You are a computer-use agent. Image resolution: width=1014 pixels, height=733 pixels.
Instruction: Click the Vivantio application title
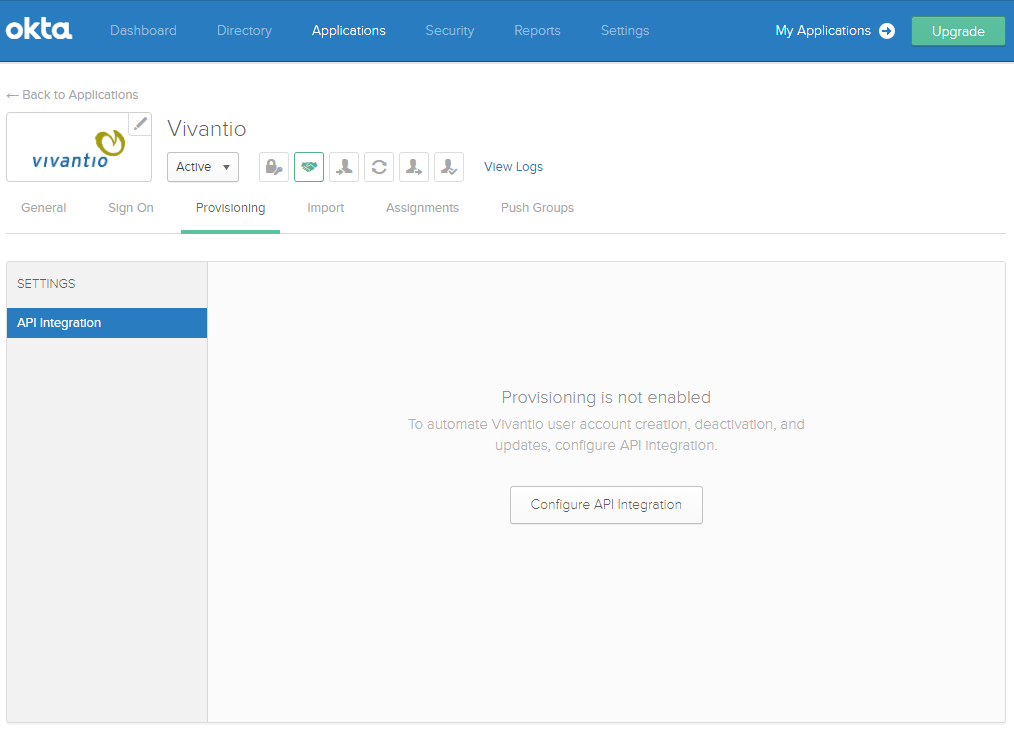pos(206,129)
